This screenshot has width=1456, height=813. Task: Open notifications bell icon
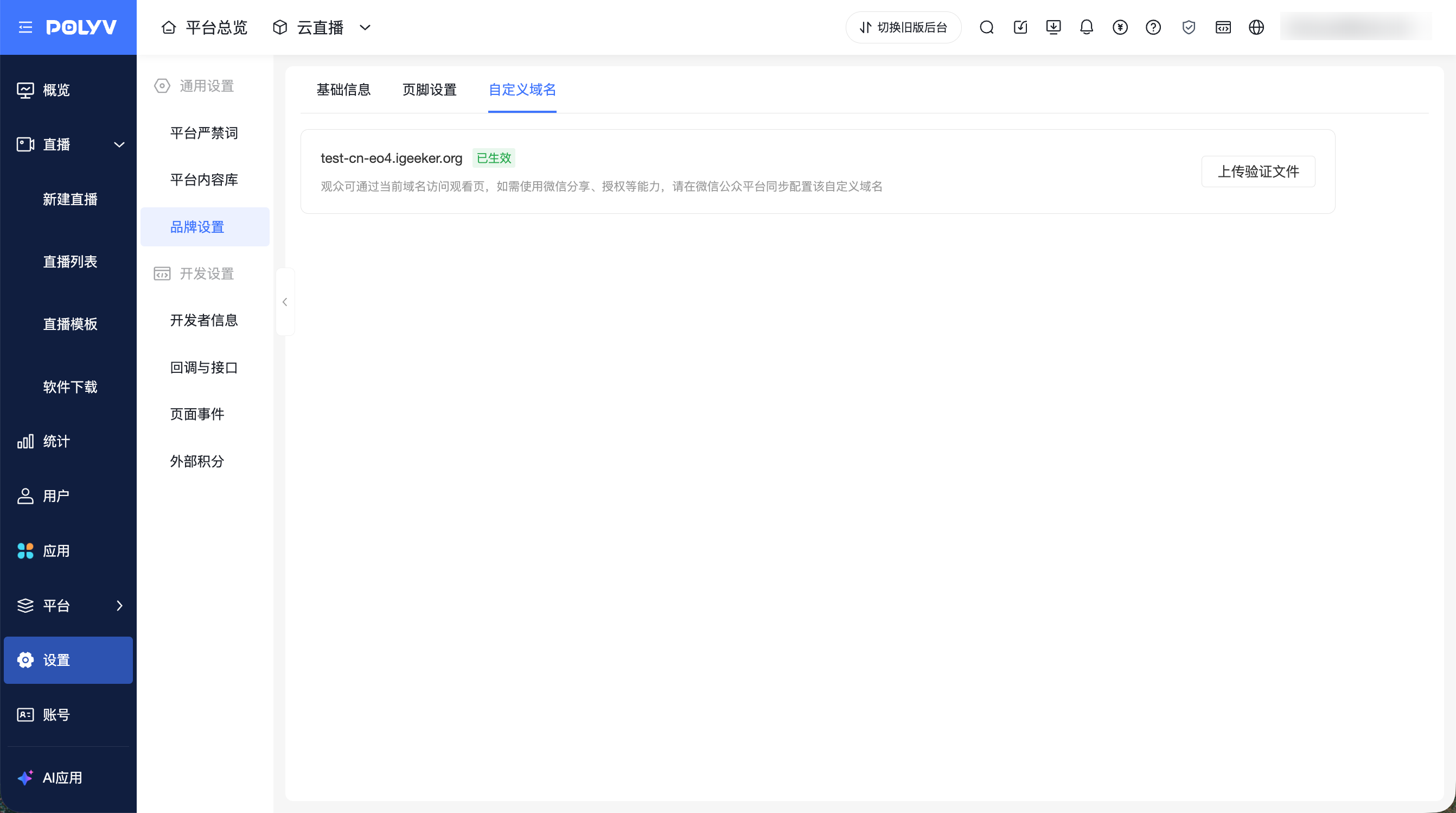click(x=1087, y=27)
